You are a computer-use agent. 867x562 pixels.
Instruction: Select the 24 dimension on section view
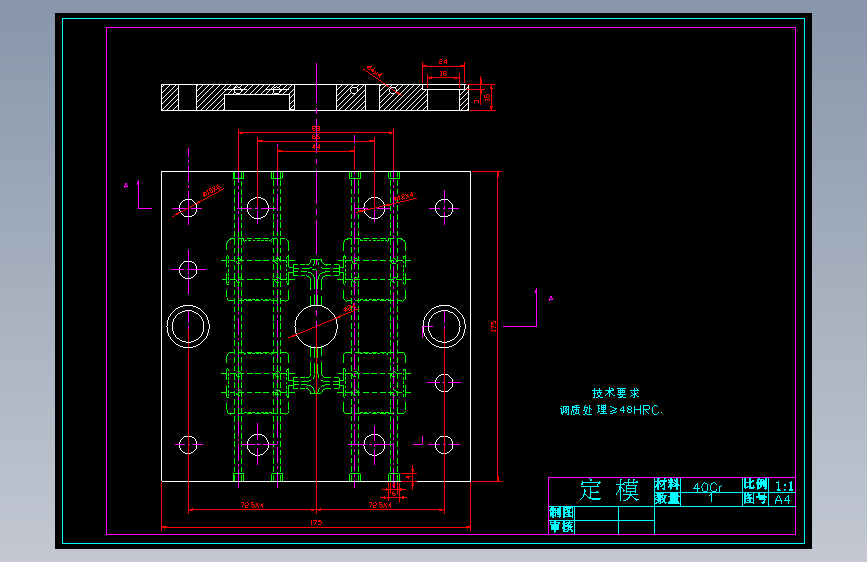pos(443,61)
